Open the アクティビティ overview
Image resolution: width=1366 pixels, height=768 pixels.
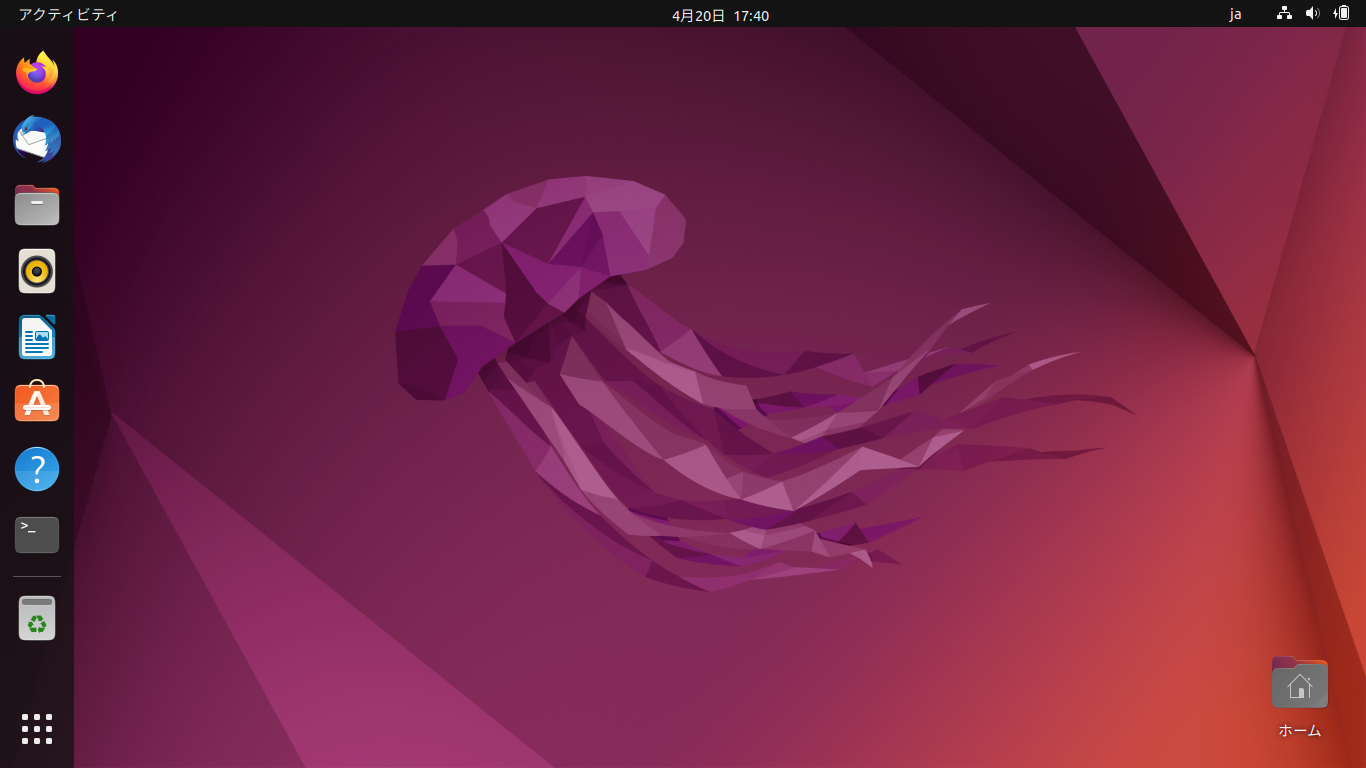tap(68, 15)
